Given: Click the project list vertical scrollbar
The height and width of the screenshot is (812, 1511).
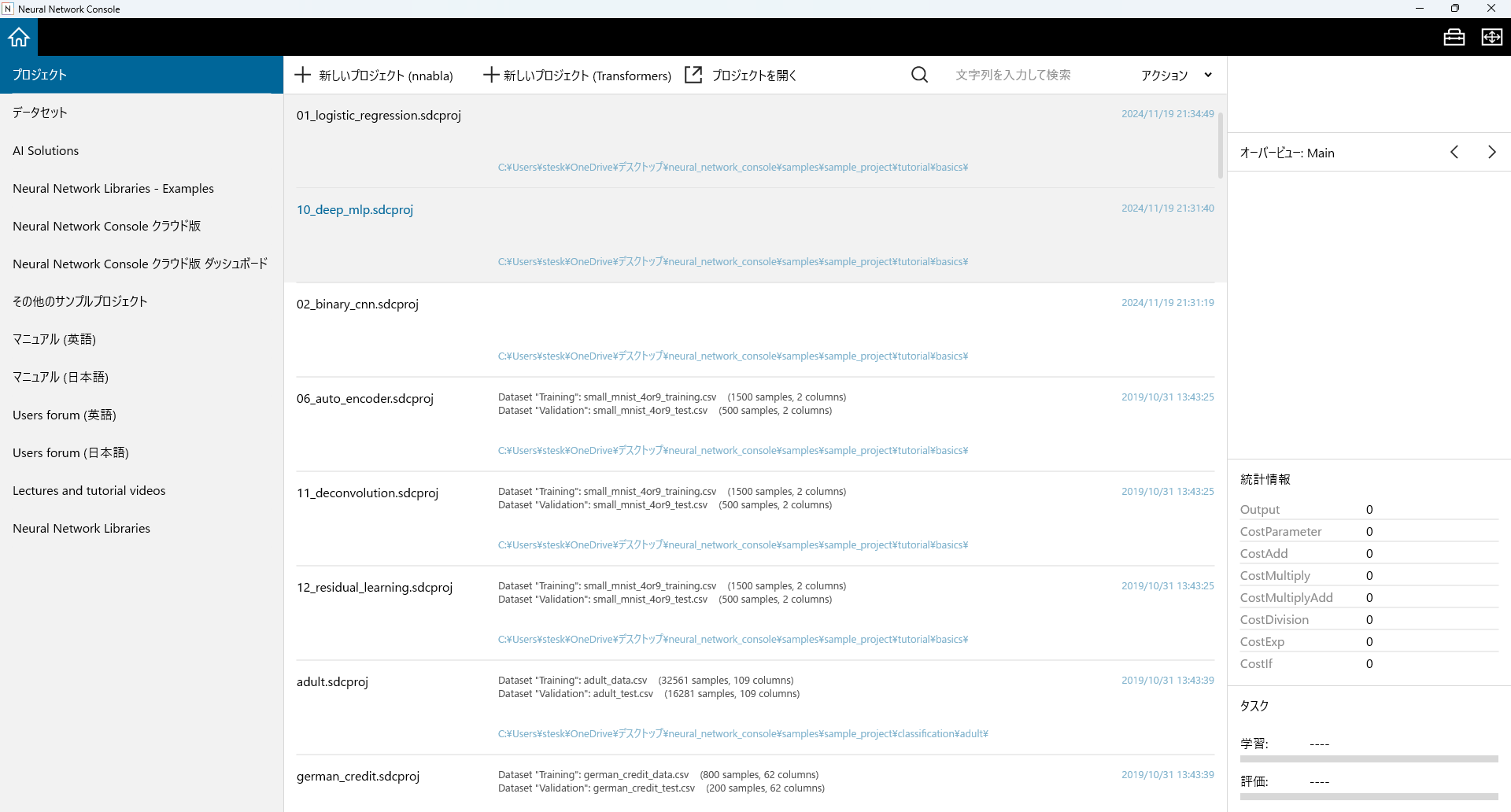Looking at the screenshot, I should pos(1221,146).
